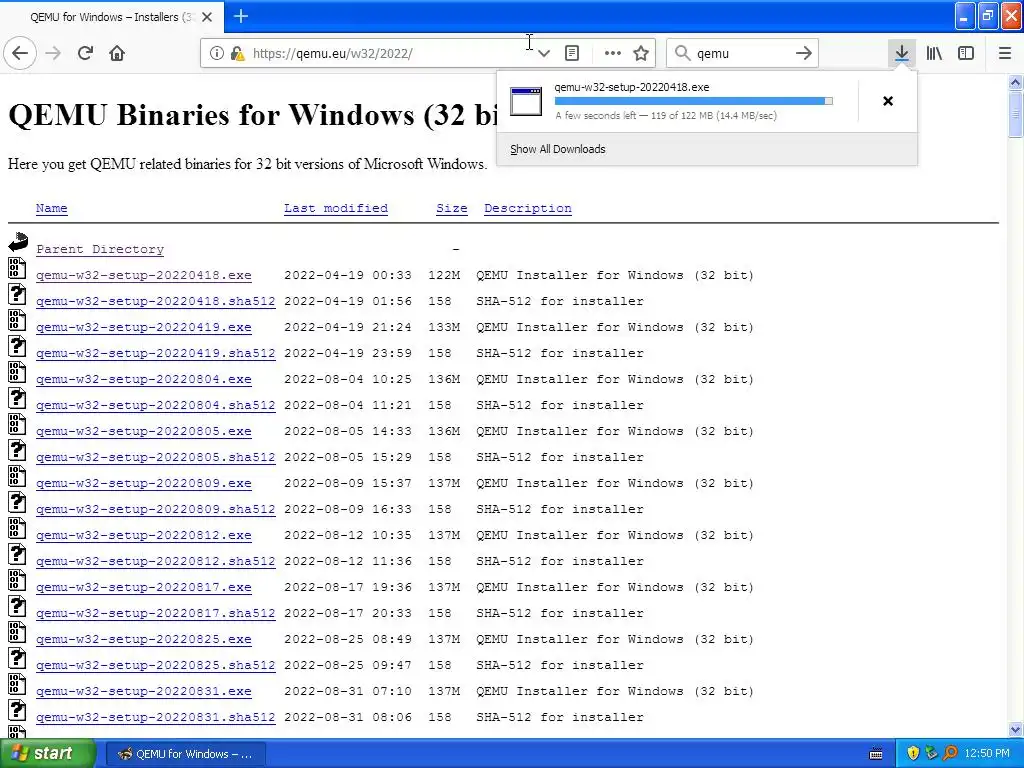
Task: Click unknown file icon for 20220418.sha512
Action: click(17, 294)
